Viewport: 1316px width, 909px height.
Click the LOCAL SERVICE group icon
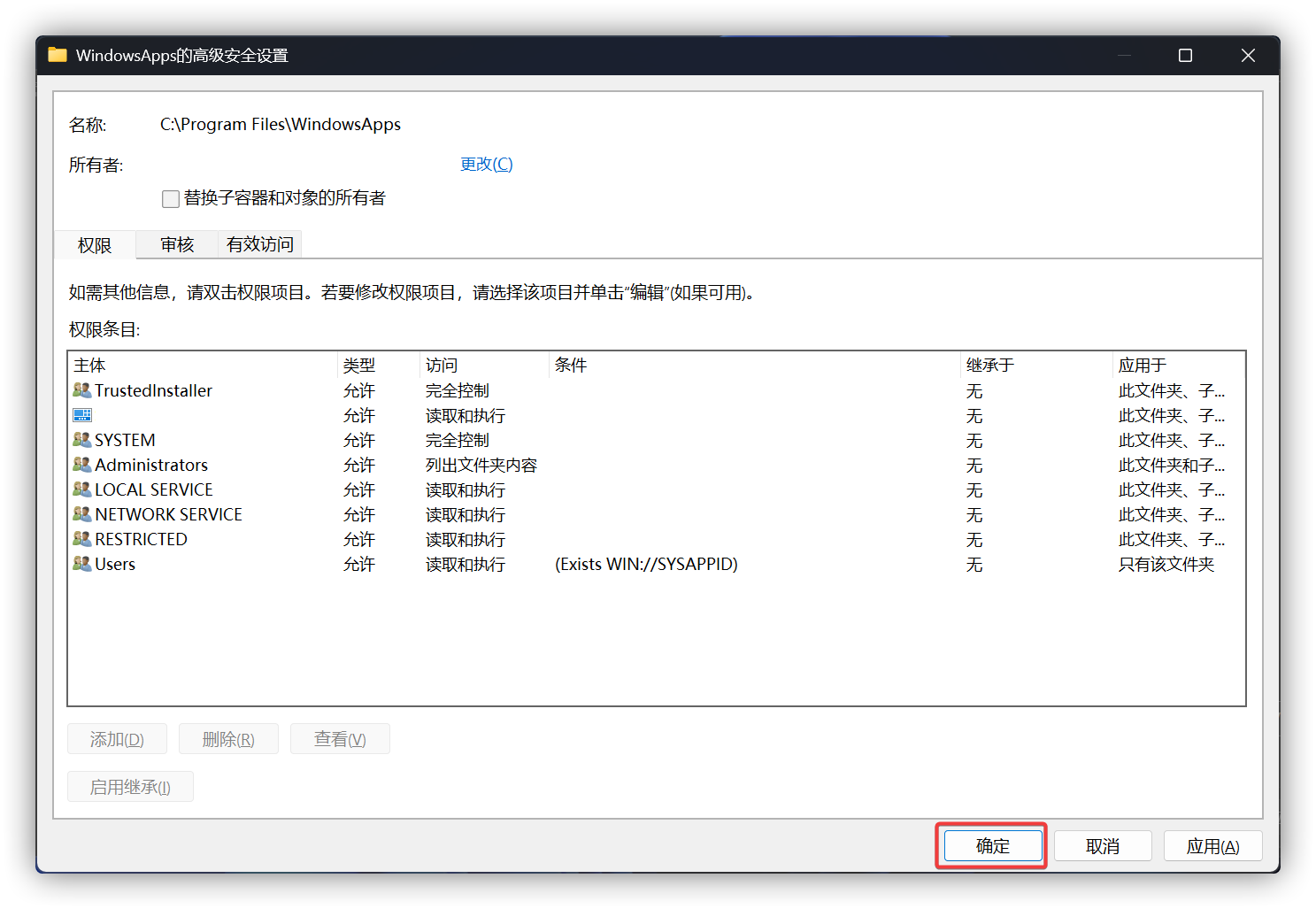[x=82, y=489]
